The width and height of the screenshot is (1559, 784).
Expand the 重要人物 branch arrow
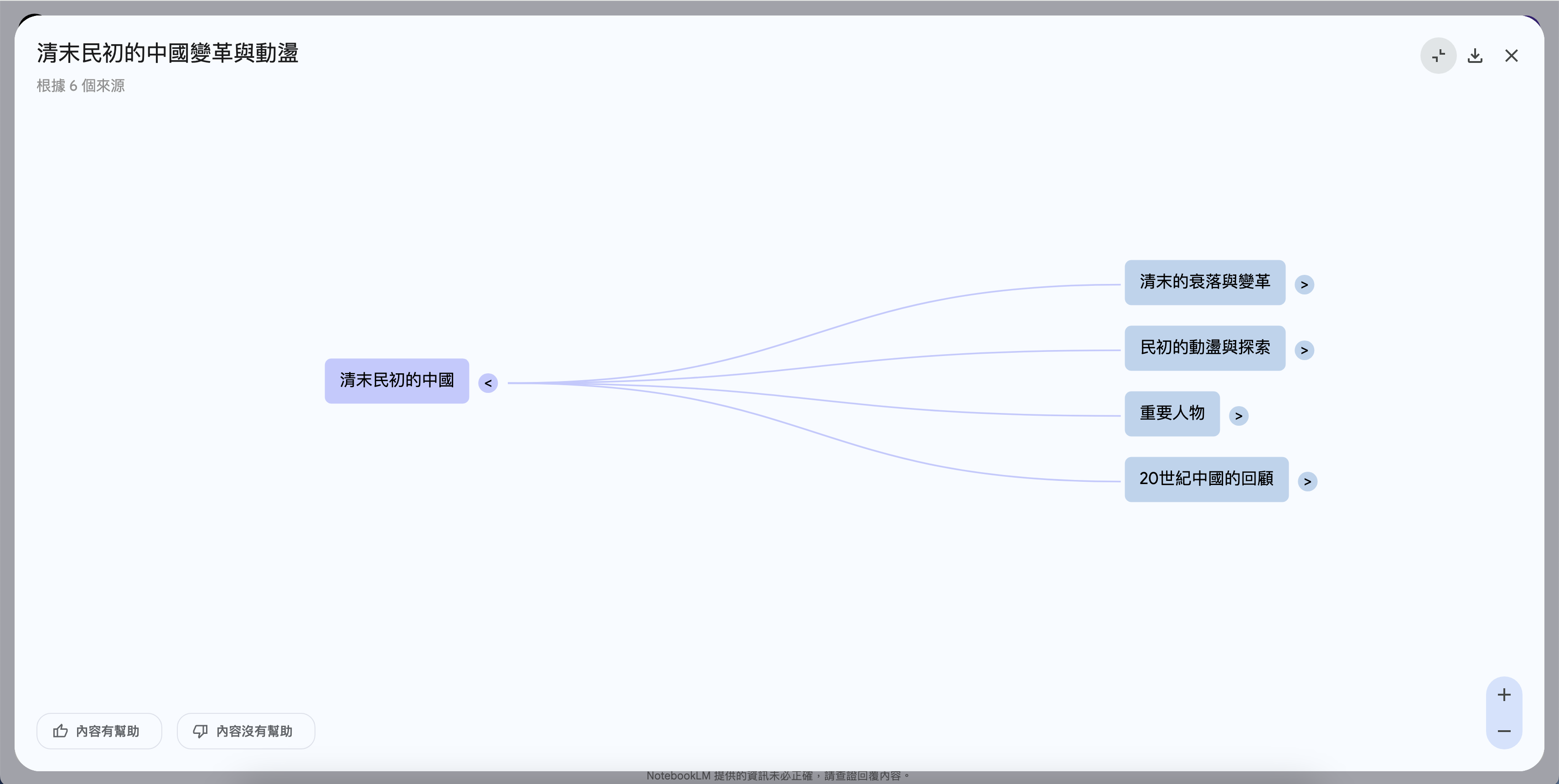tap(1239, 416)
